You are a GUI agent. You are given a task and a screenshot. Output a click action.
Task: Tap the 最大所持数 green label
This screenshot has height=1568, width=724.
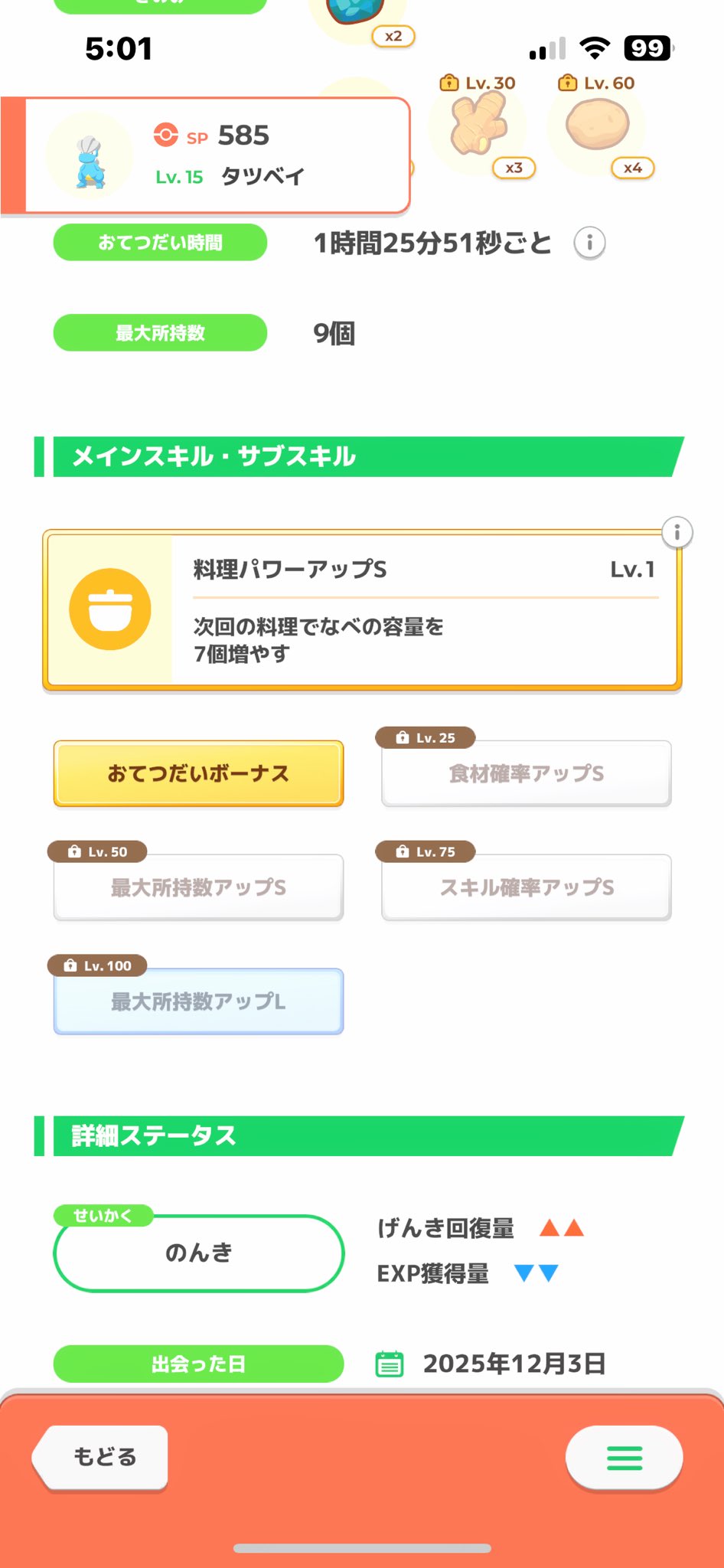point(160,333)
